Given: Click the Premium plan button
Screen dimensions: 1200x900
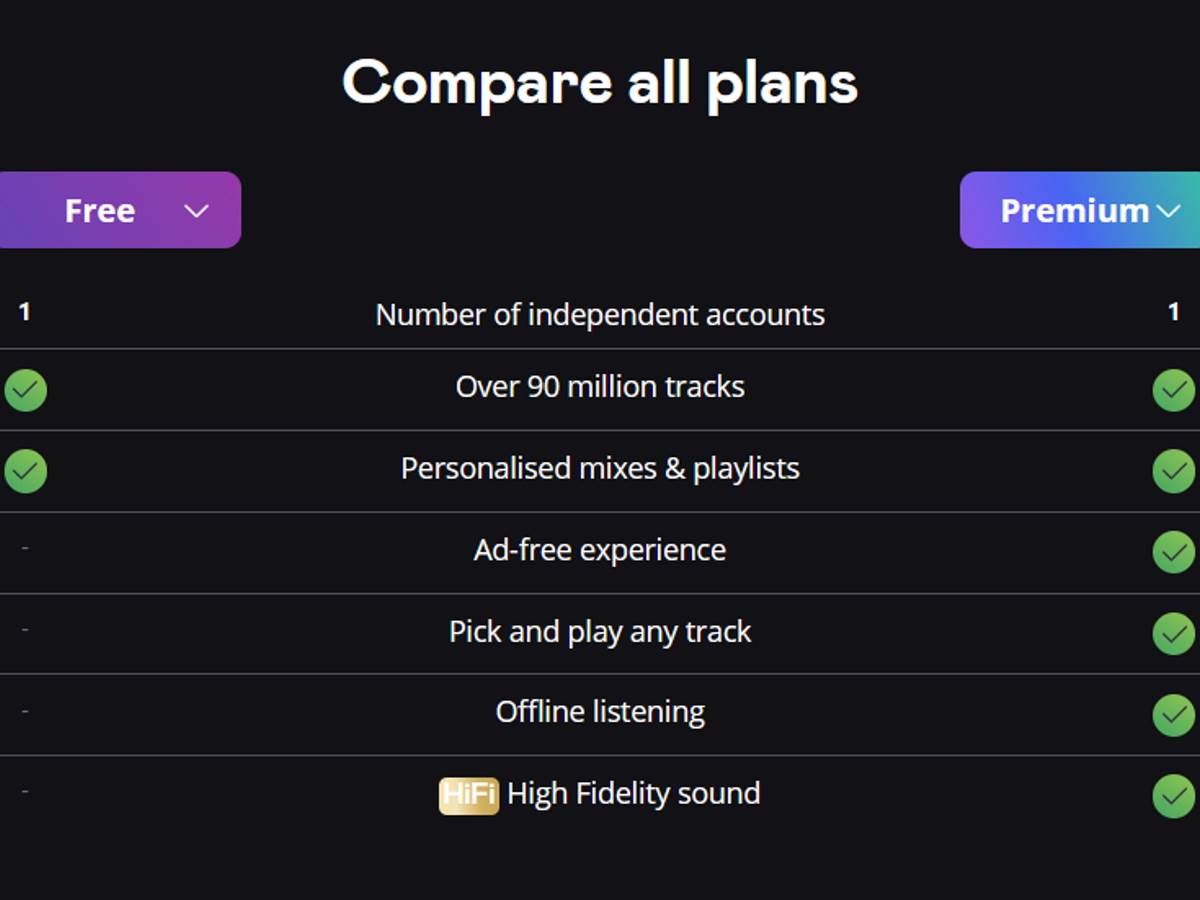Looking at the screenshot, I should coord(1078,210).
